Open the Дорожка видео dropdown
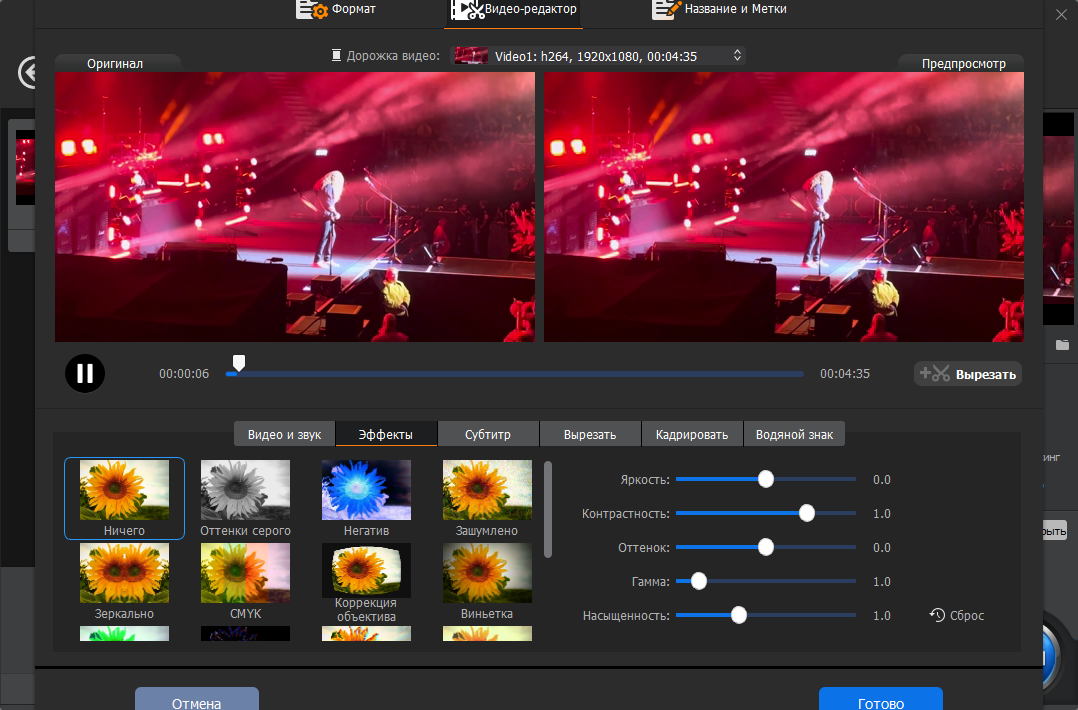 tap(597, 56)
